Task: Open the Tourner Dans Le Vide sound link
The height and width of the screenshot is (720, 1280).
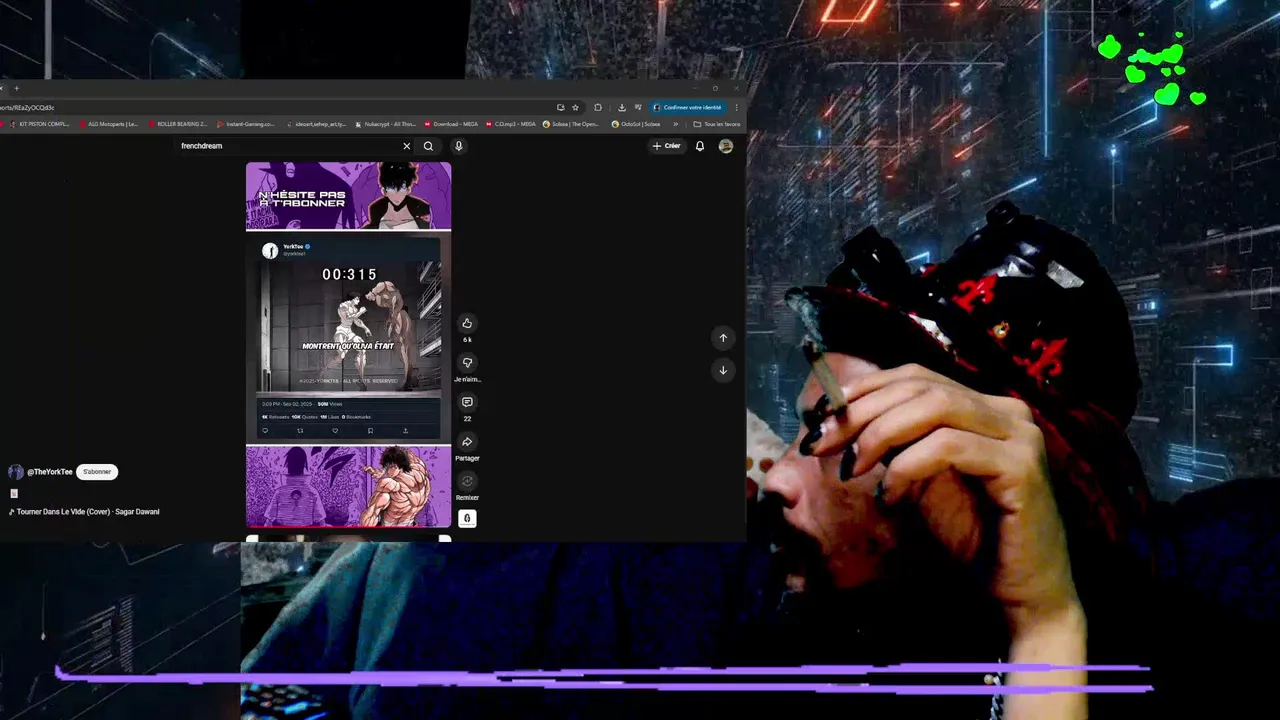Action: (84, 512)
